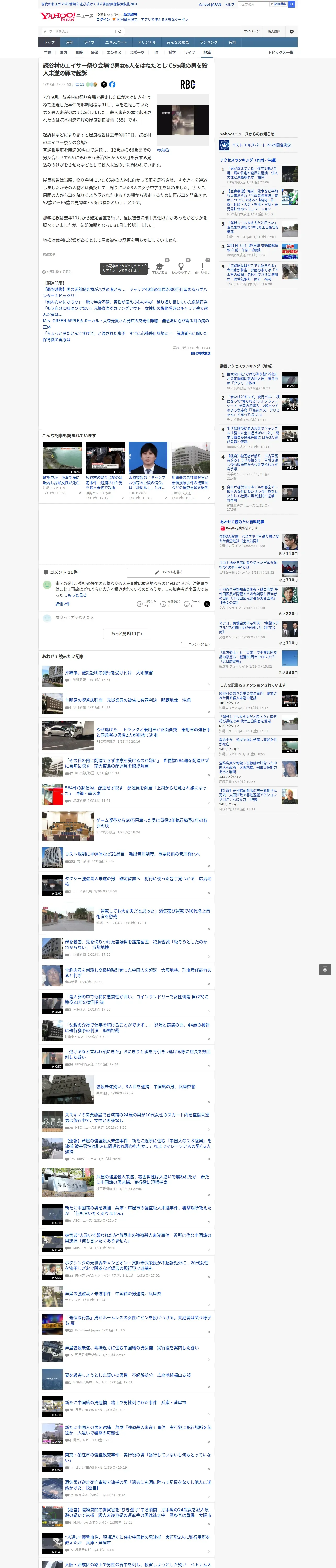The image size is (336, 1568).
Task: Open the Mrs. GREEN APPLE related article link
Action: coord(126,324)
